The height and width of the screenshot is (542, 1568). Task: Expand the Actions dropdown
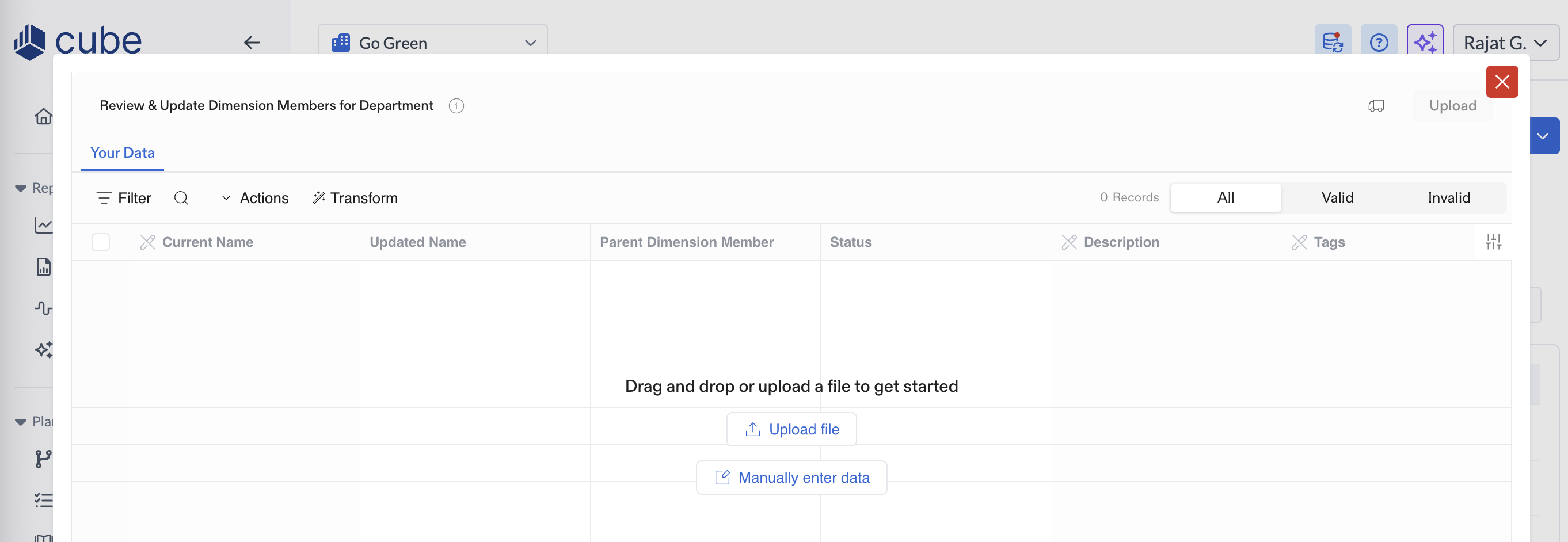[255, 198]
